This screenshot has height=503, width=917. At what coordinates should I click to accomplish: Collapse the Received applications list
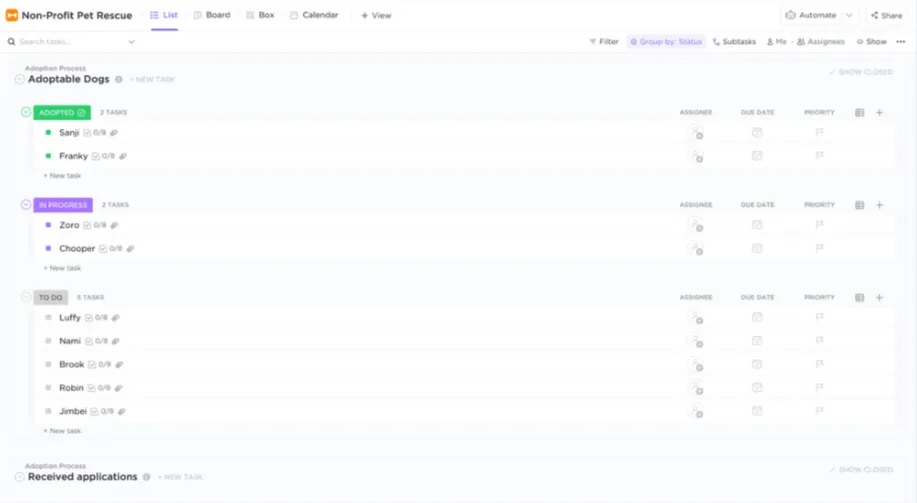(19, 477)
